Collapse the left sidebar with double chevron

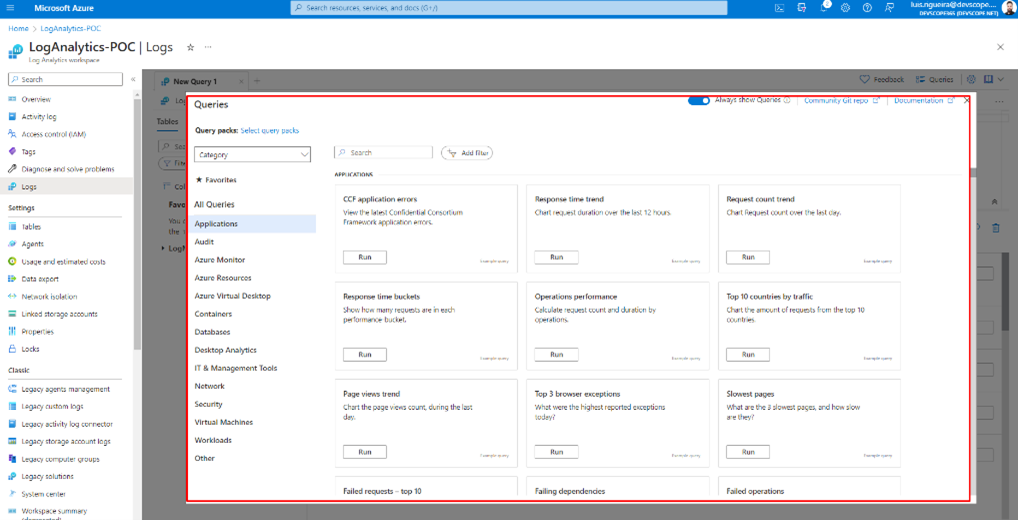tap(133, 79)
